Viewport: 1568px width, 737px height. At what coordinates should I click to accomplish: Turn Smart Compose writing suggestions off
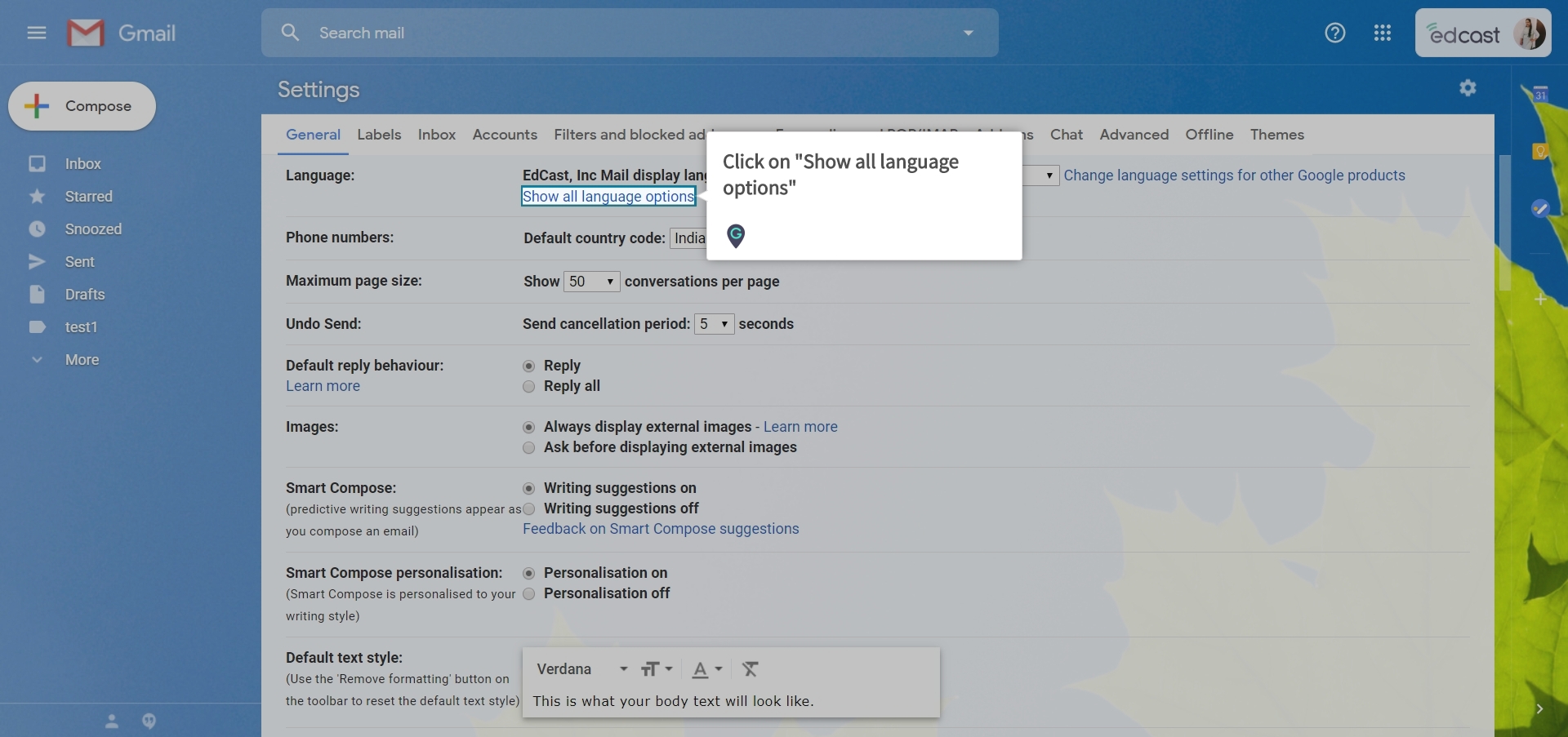(528, 508)
